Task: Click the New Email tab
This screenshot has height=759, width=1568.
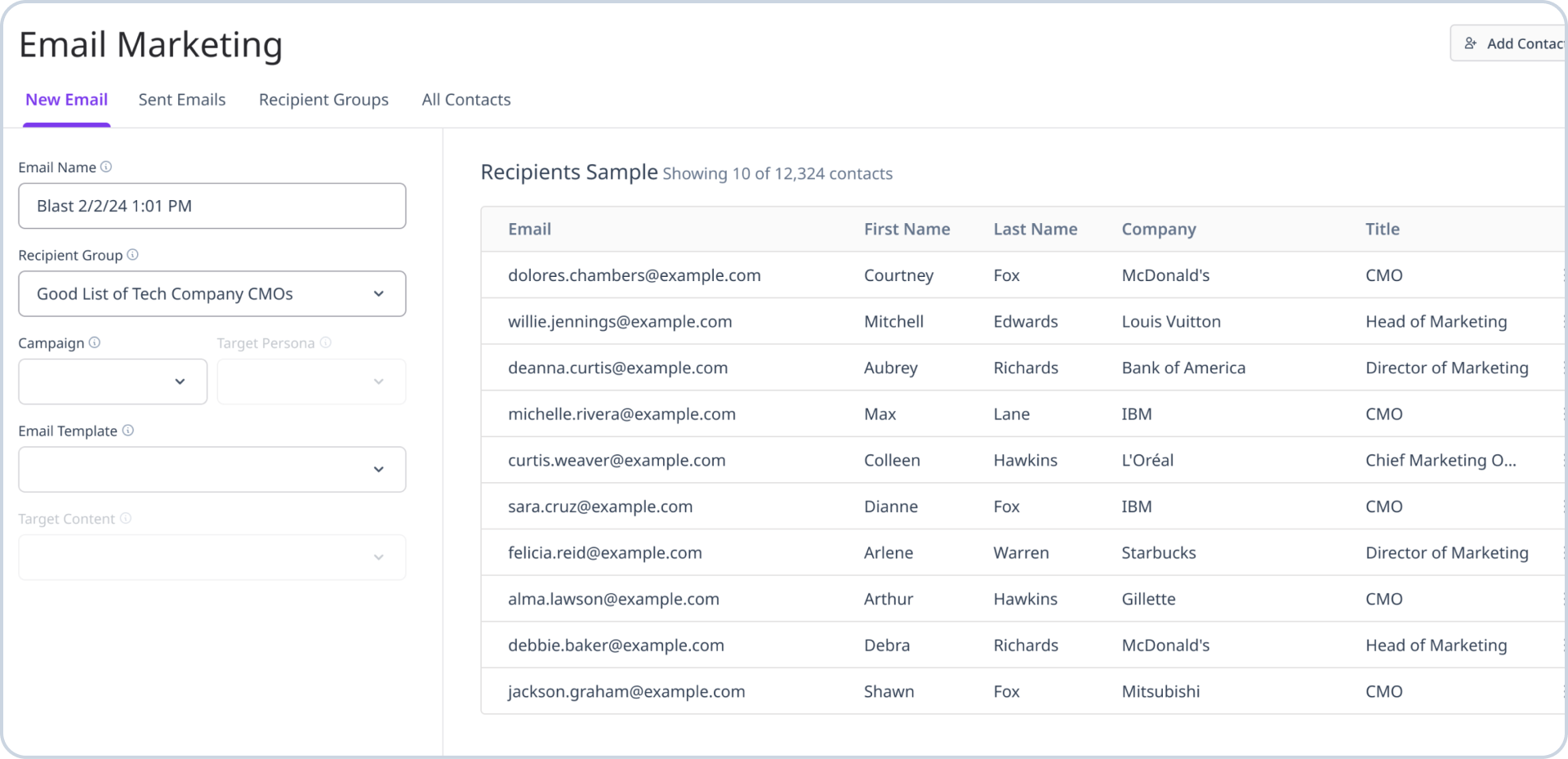Action: tap(66, 99)
